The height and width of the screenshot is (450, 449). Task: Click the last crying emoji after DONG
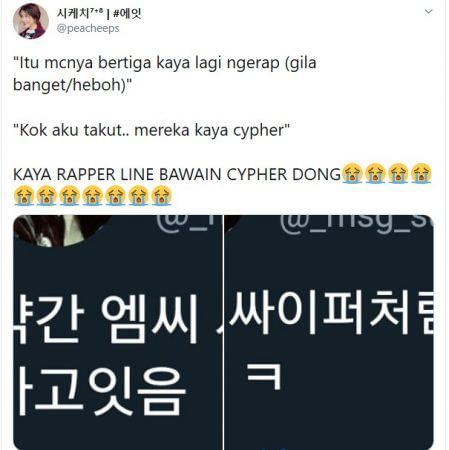click(x=421, y=173)
